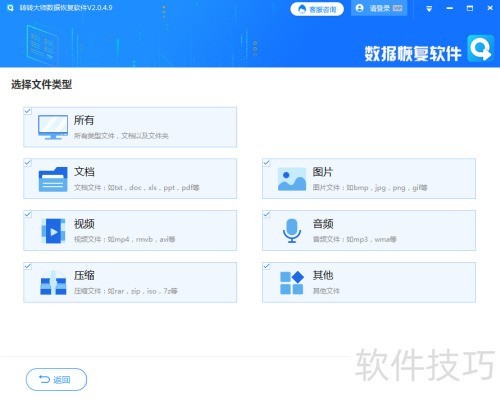Viewport: 500px width, 402px height.
Task: Close the data recovery window
Action: click(490, 8)
